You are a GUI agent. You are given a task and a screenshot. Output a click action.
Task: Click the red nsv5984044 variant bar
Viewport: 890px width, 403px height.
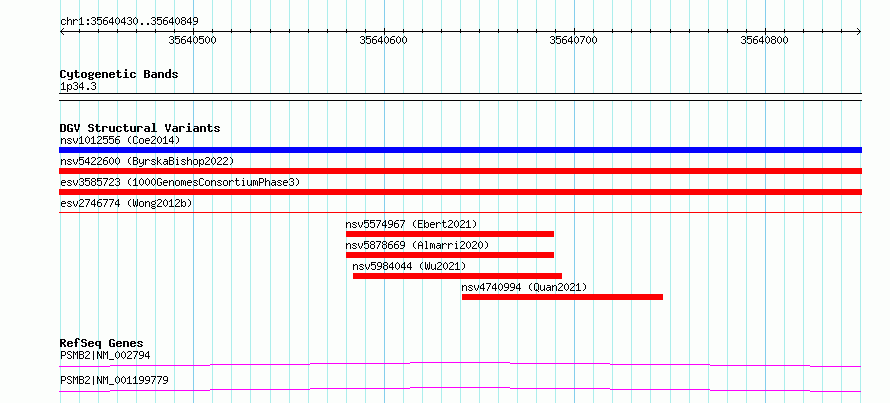click(457, 276)
